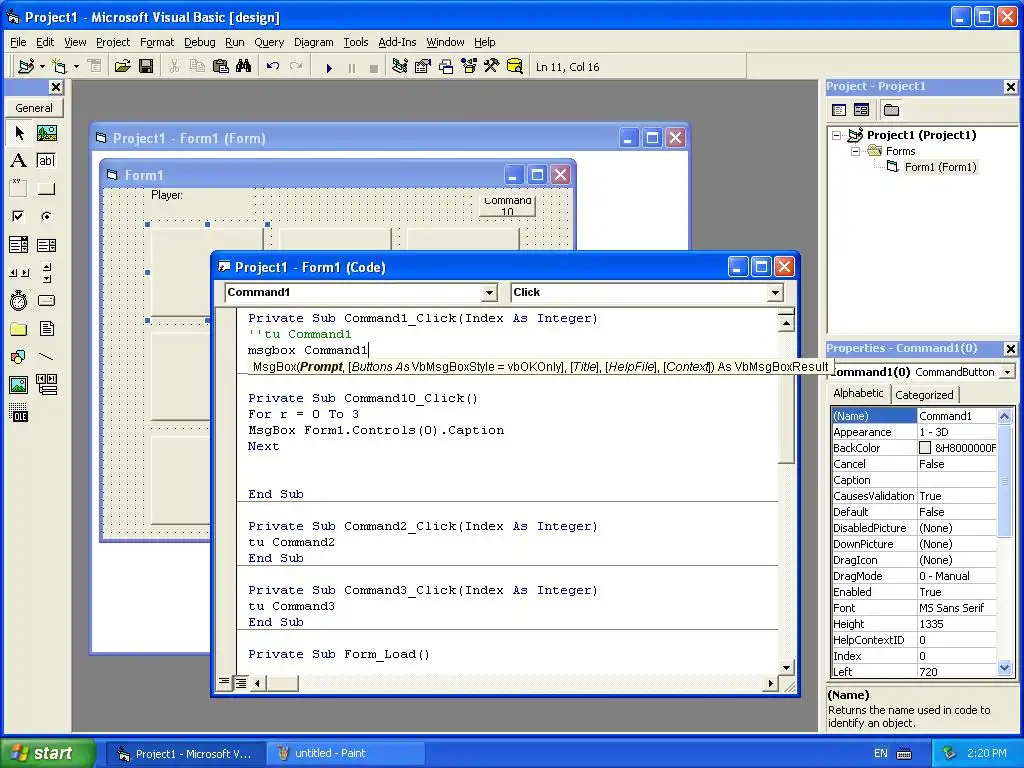Click View Object in the Project panel
This screenshot has height=768, width=1024.
point(861,110)
